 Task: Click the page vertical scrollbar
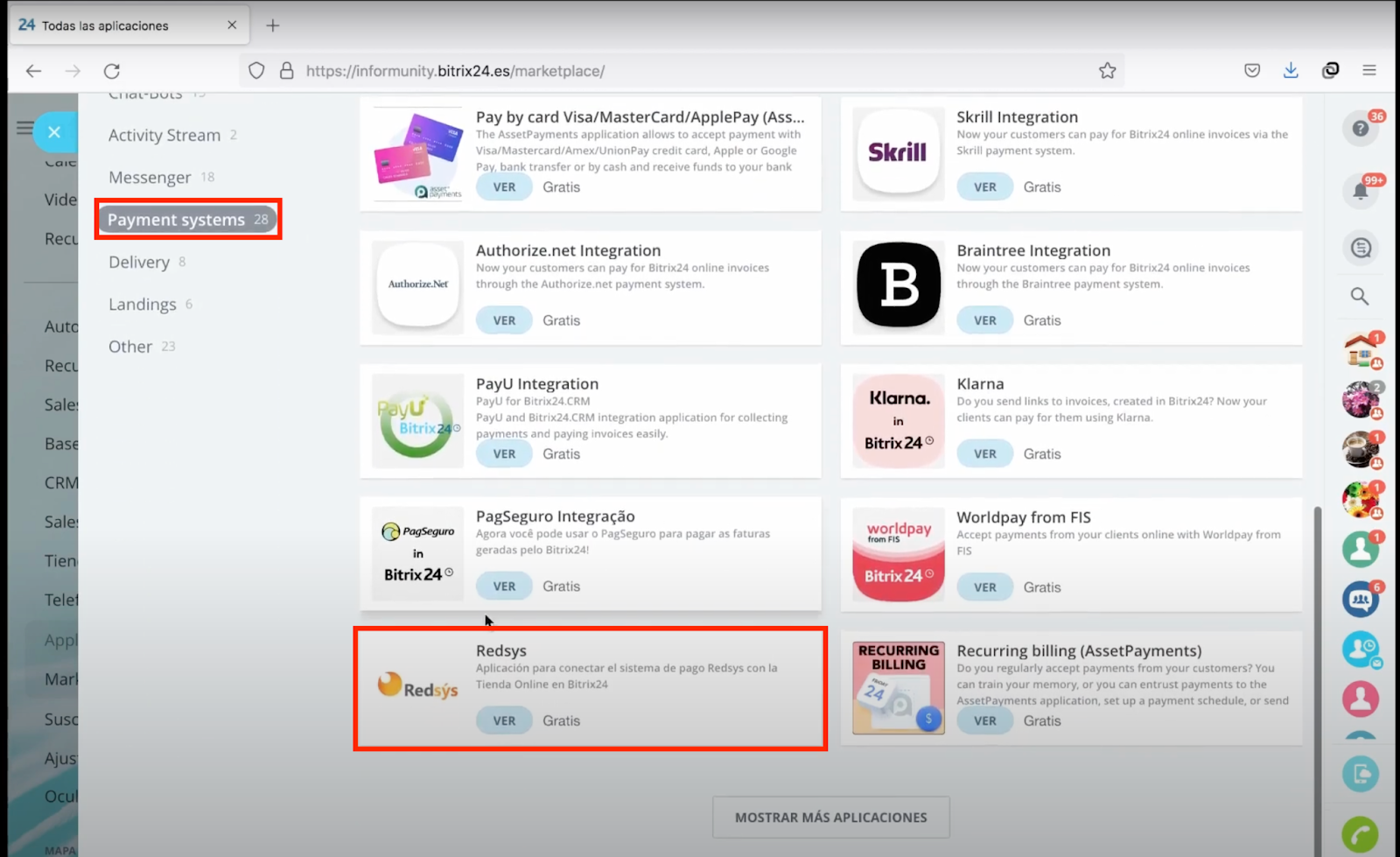click(1318, 679)
